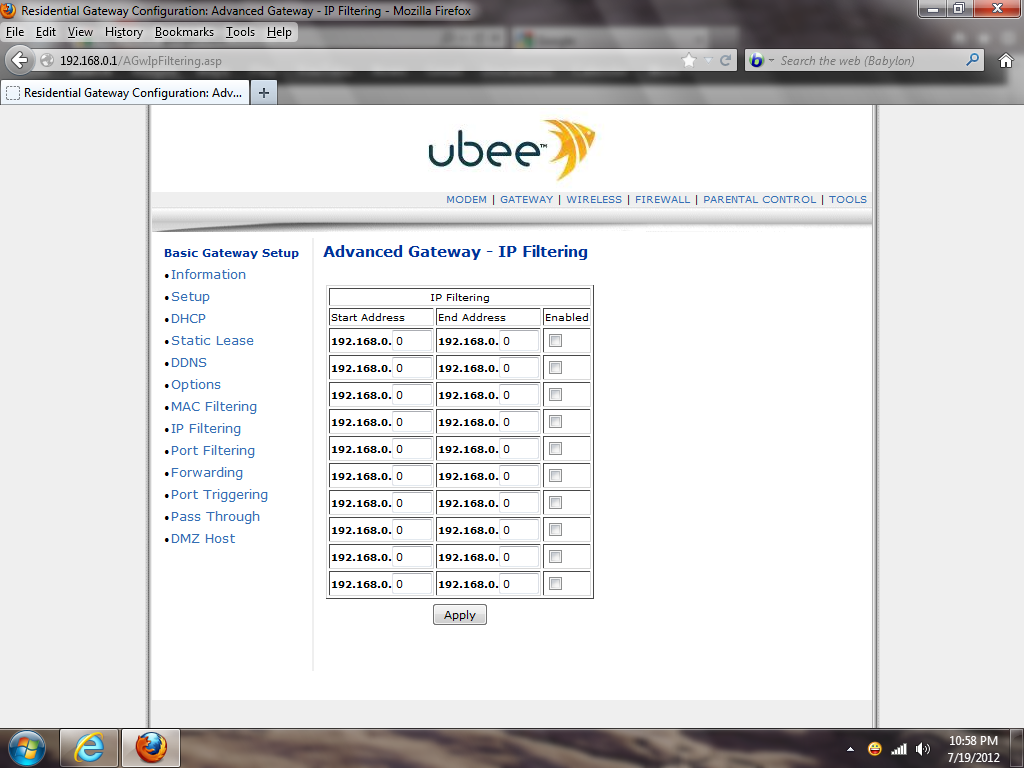Viewport: 1024px width, 768px height.
Task: Click the first row Start Address field
Action: (412, 341)
